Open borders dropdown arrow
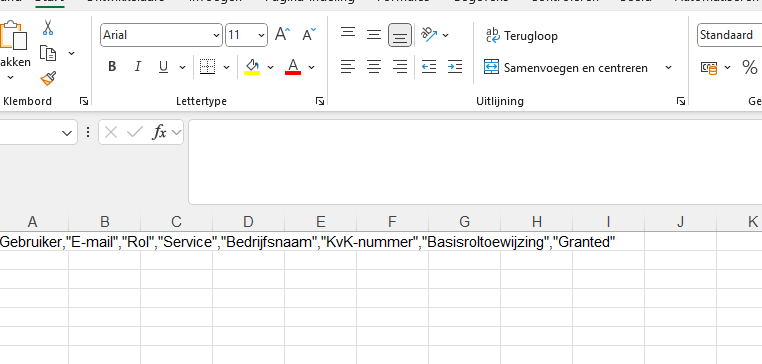The width and height of the screenshot is (762, 364). click(x=226, y=67)
